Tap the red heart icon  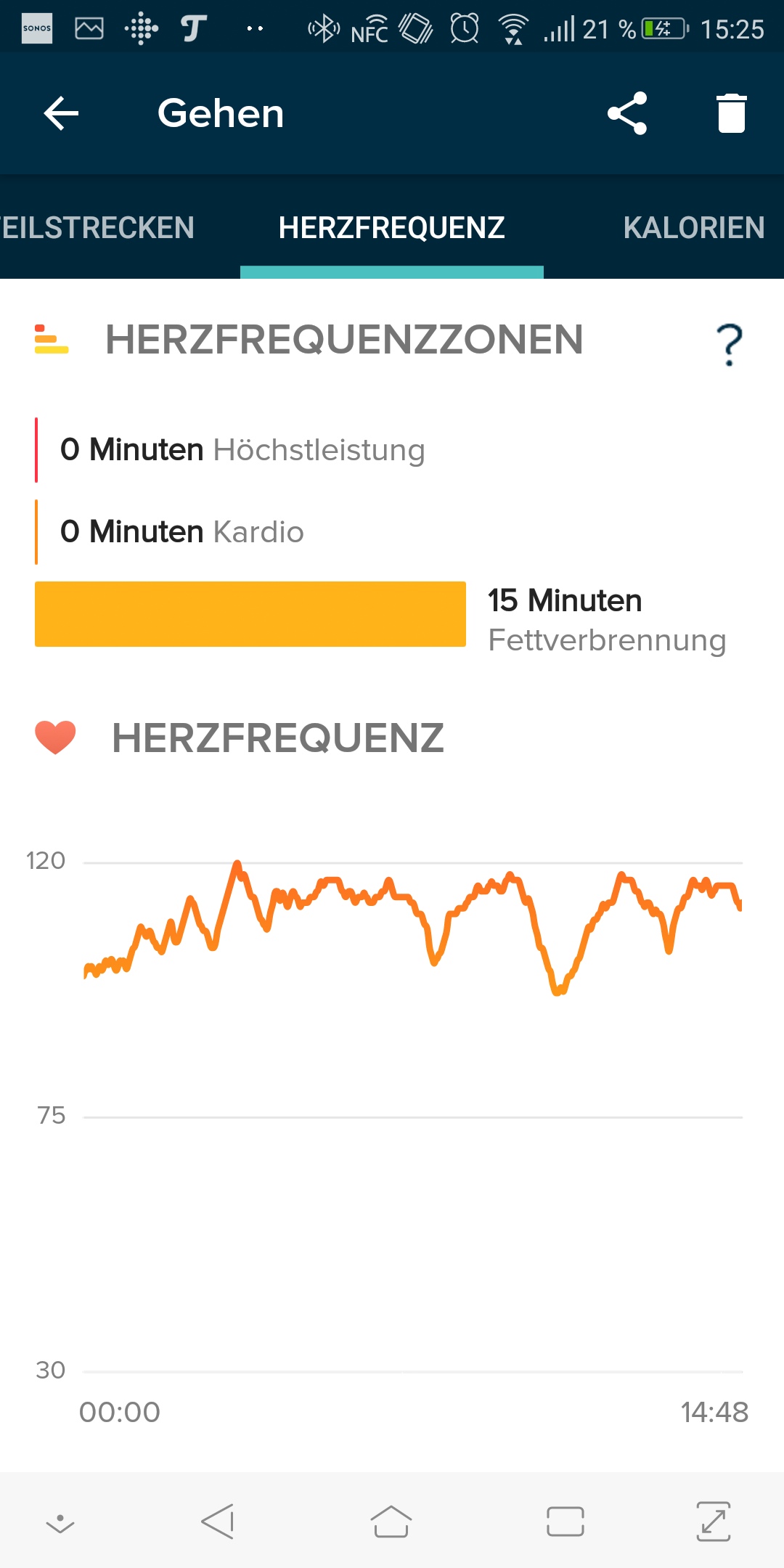click(55, 738)
